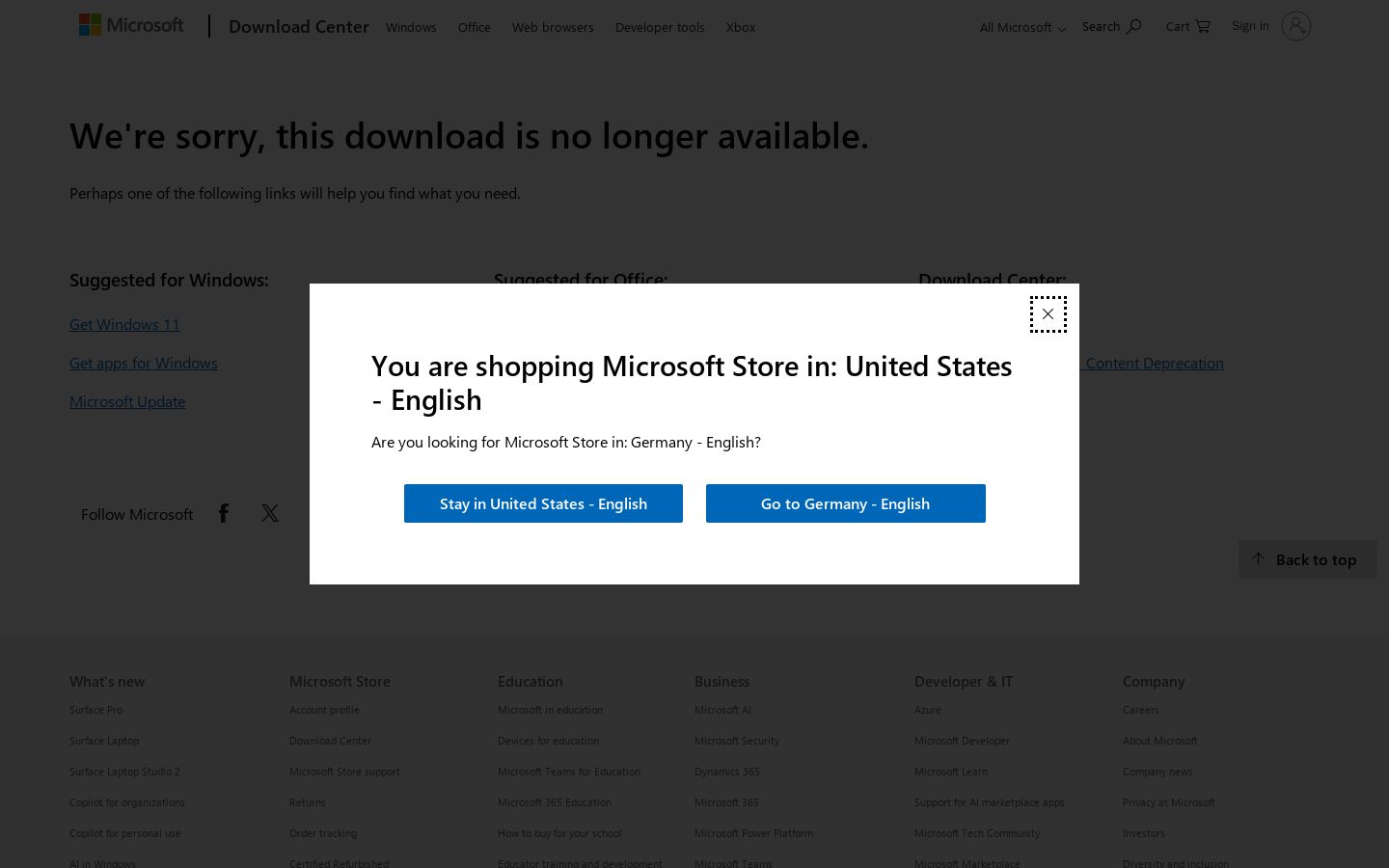This screenshot has height=868, width=1389.
Task: Close the region selection dialog
Action: point(1048,314)
